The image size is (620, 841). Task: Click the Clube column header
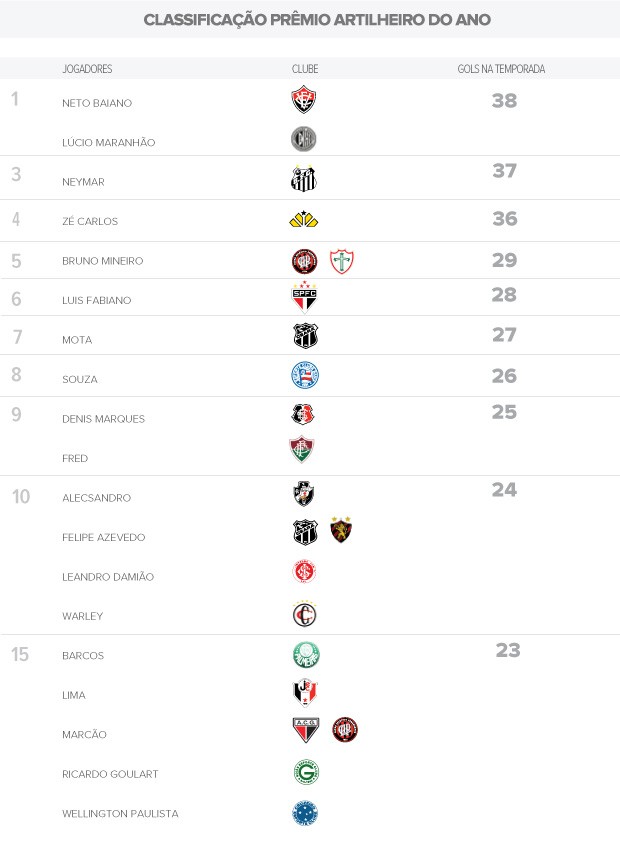(x=305, y=69)
